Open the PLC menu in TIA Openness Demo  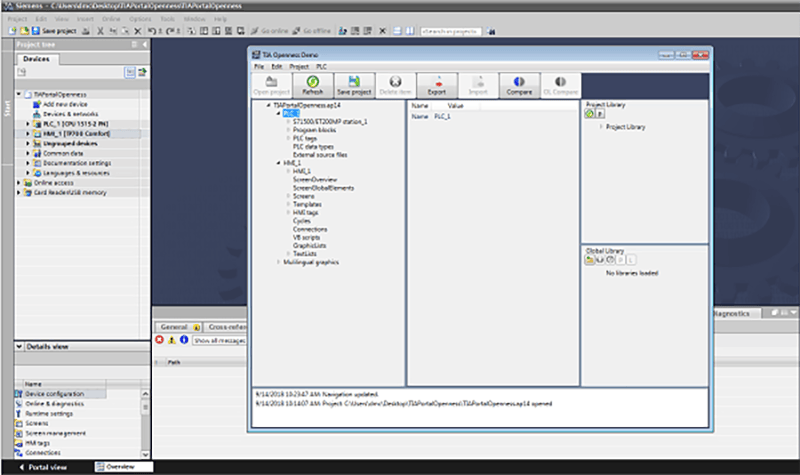click(321, 66)
